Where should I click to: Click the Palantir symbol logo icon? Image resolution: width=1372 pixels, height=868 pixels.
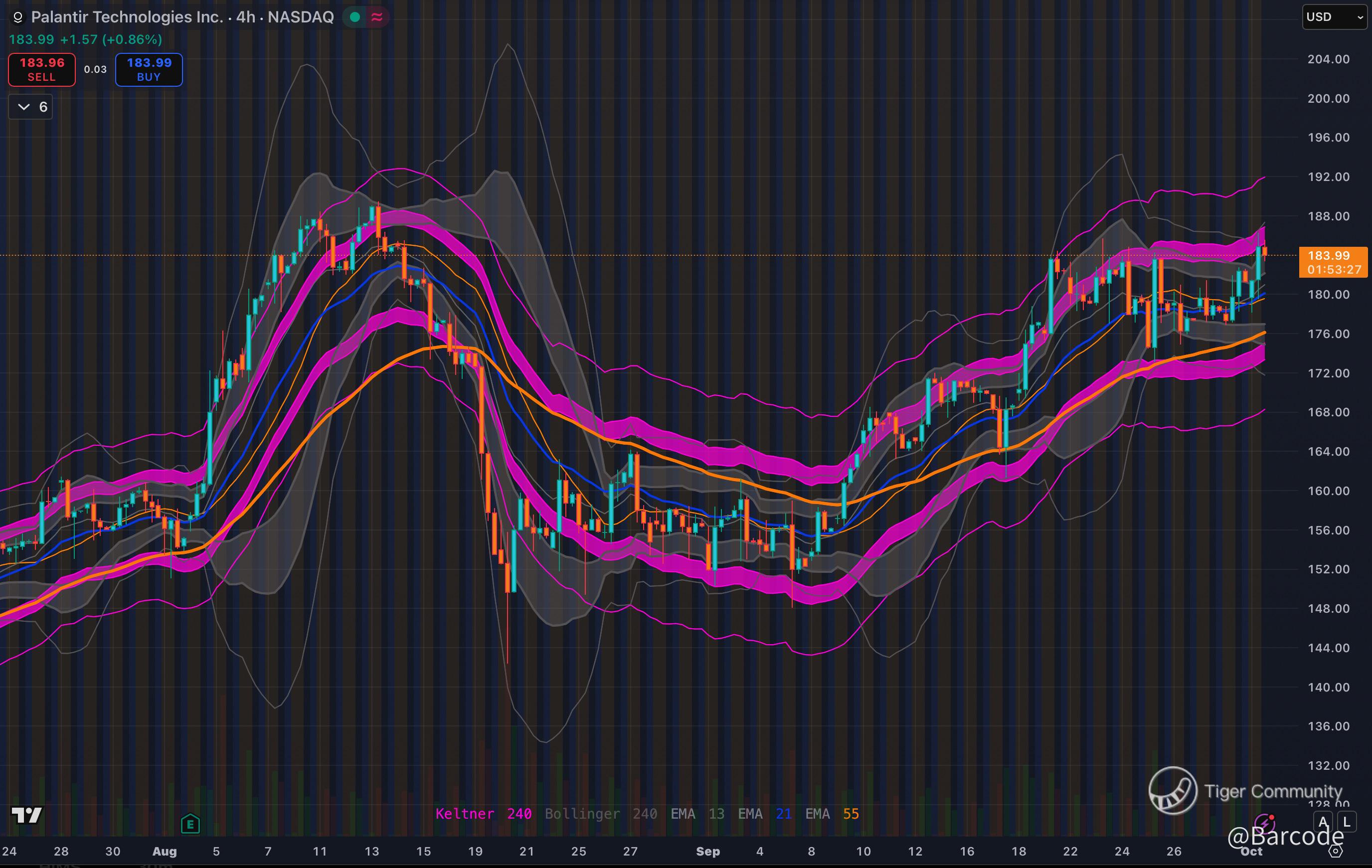tap(17, 17)
